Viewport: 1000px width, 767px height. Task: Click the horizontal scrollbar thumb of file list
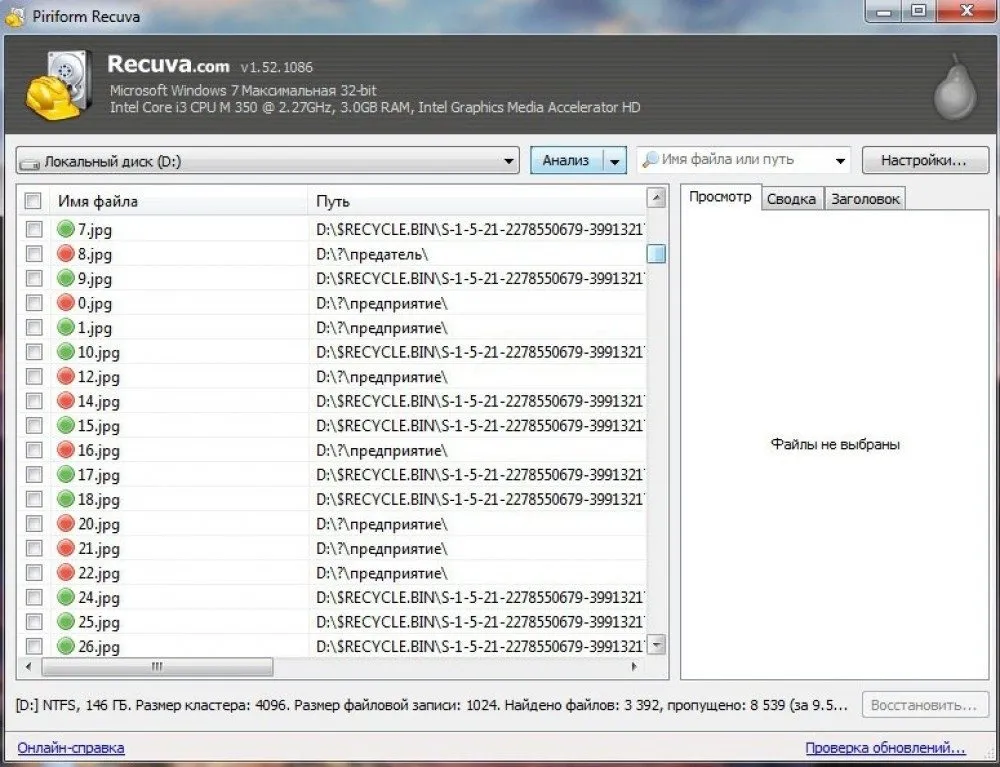pos(157,667)
